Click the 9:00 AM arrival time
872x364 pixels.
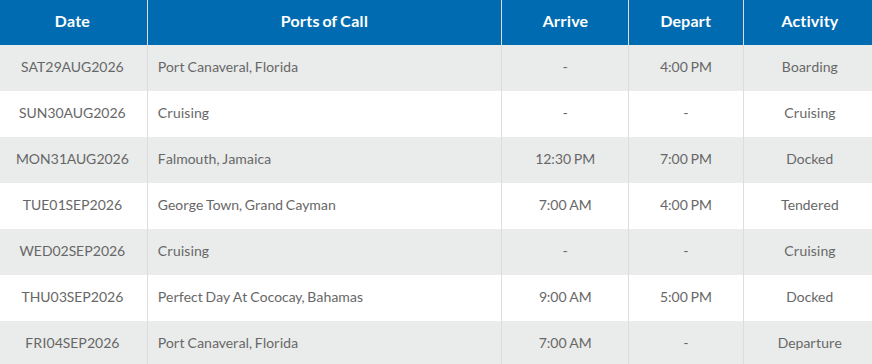pos(565,298)
